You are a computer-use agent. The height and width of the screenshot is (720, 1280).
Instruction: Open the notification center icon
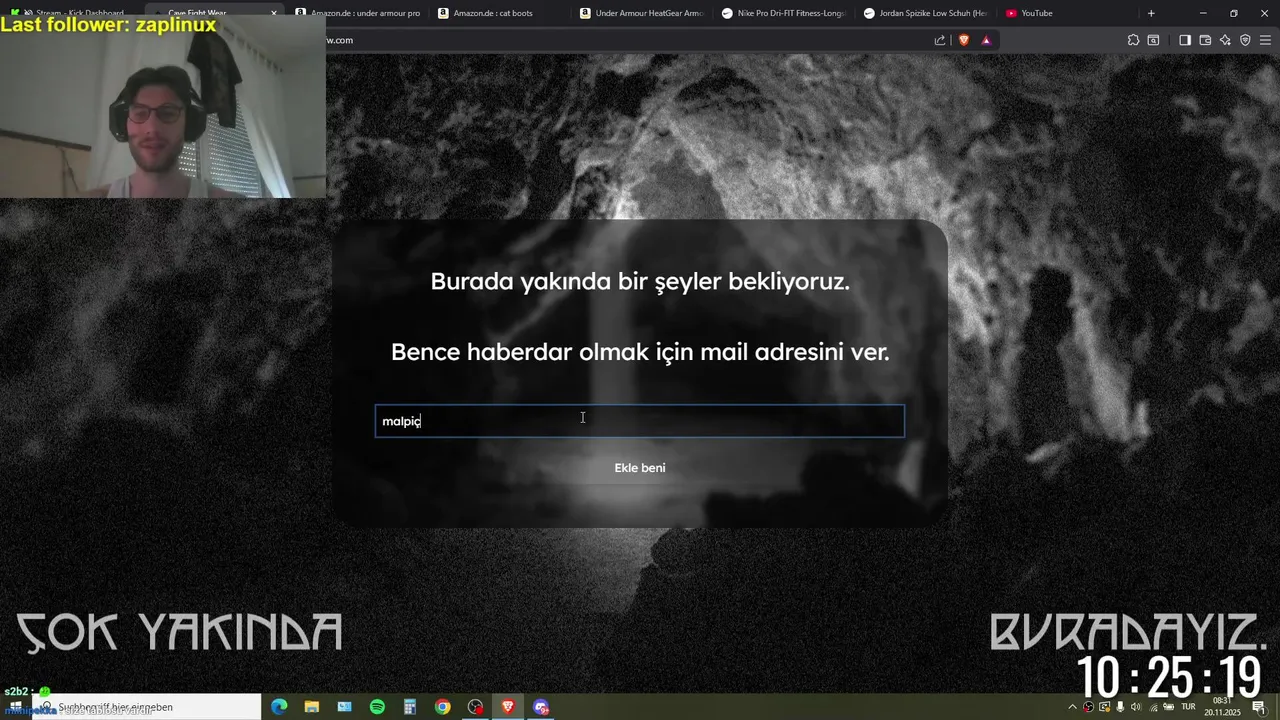[x=1259, y=707]
